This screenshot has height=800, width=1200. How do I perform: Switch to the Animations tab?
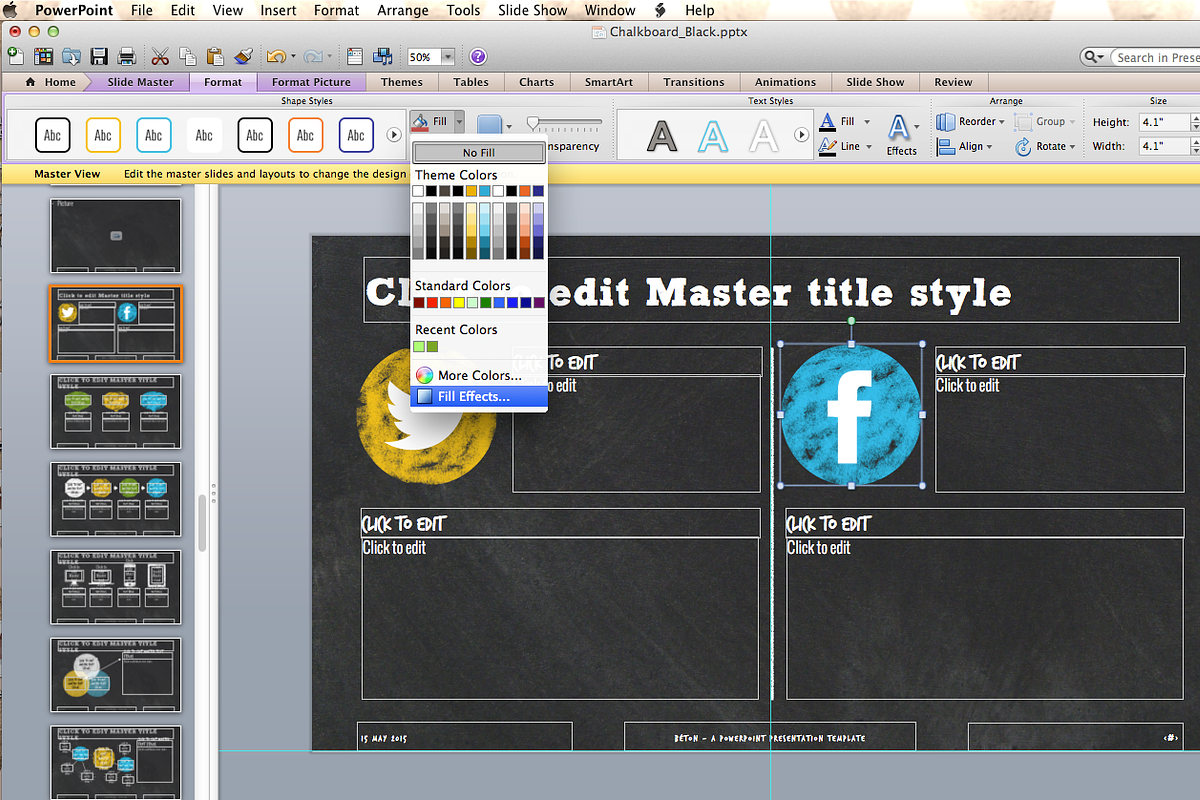785,82
